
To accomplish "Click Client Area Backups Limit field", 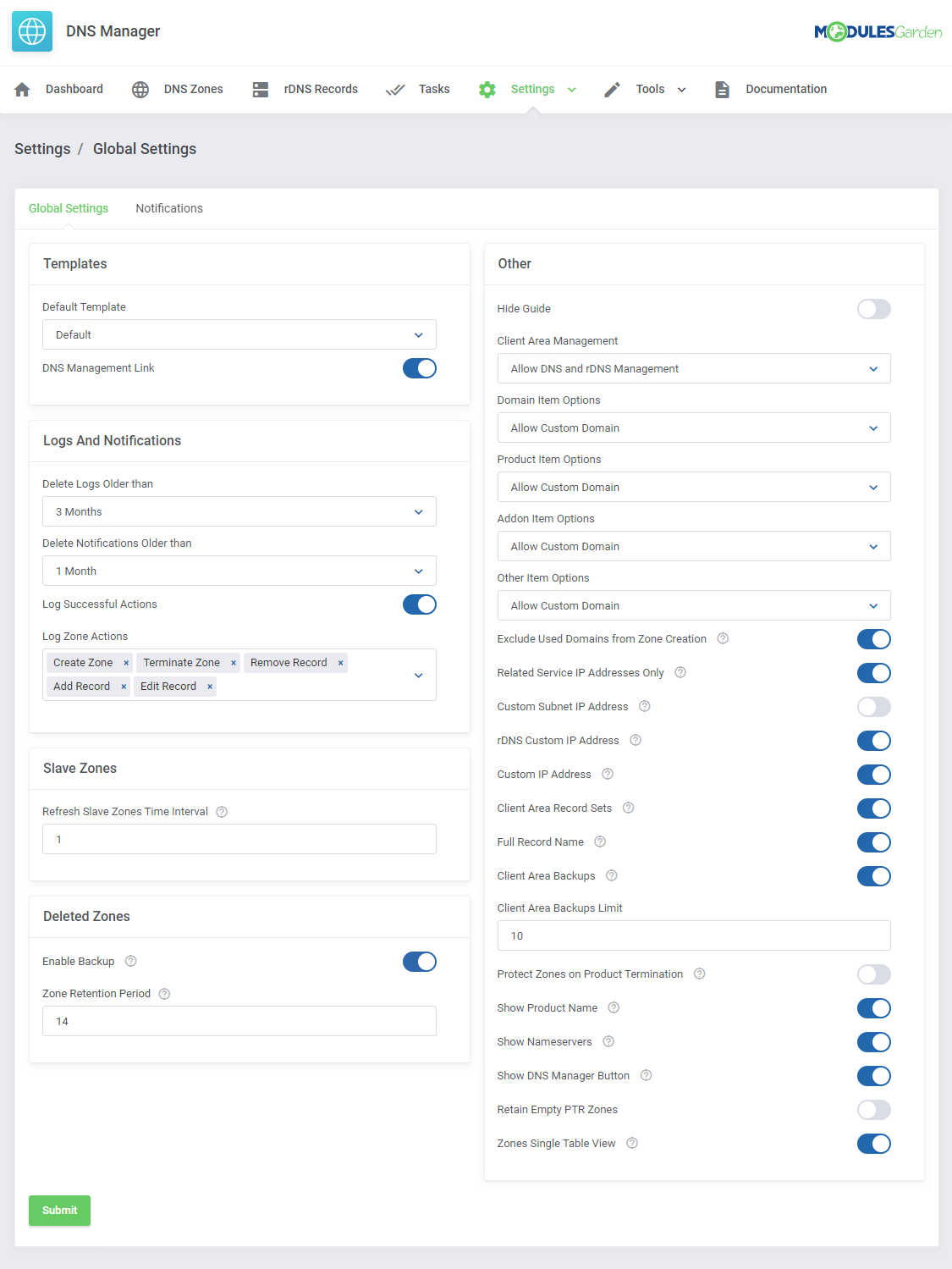I will coord(694,935).
